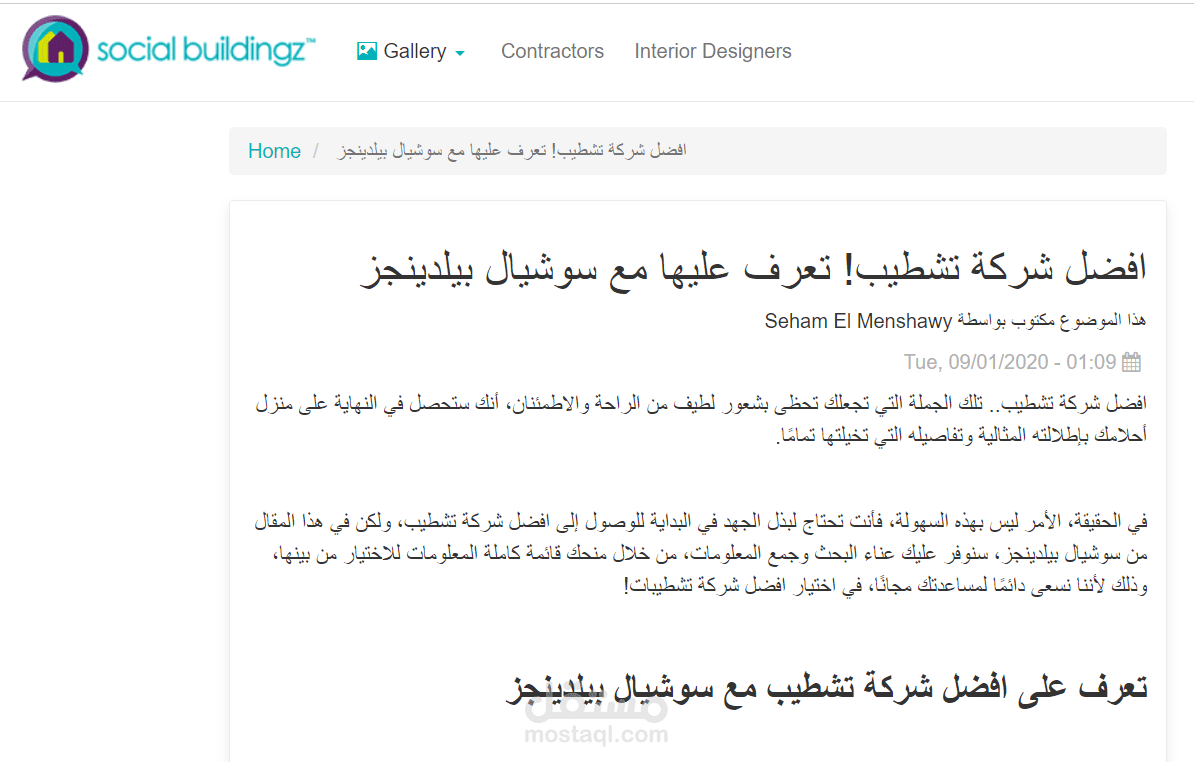This screenshot has width=1194, height=762.
Task: Go to the Contractors page
Action: pyautogui.click(x=552, y=51)
